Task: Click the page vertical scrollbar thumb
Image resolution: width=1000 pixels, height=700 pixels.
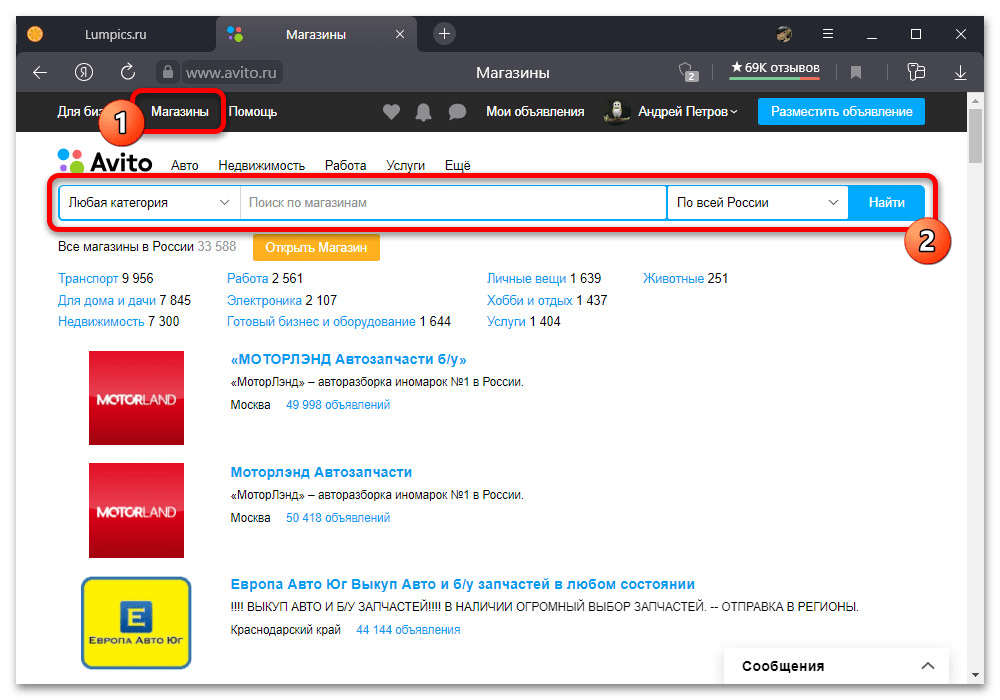Action: tap(975, 136)
